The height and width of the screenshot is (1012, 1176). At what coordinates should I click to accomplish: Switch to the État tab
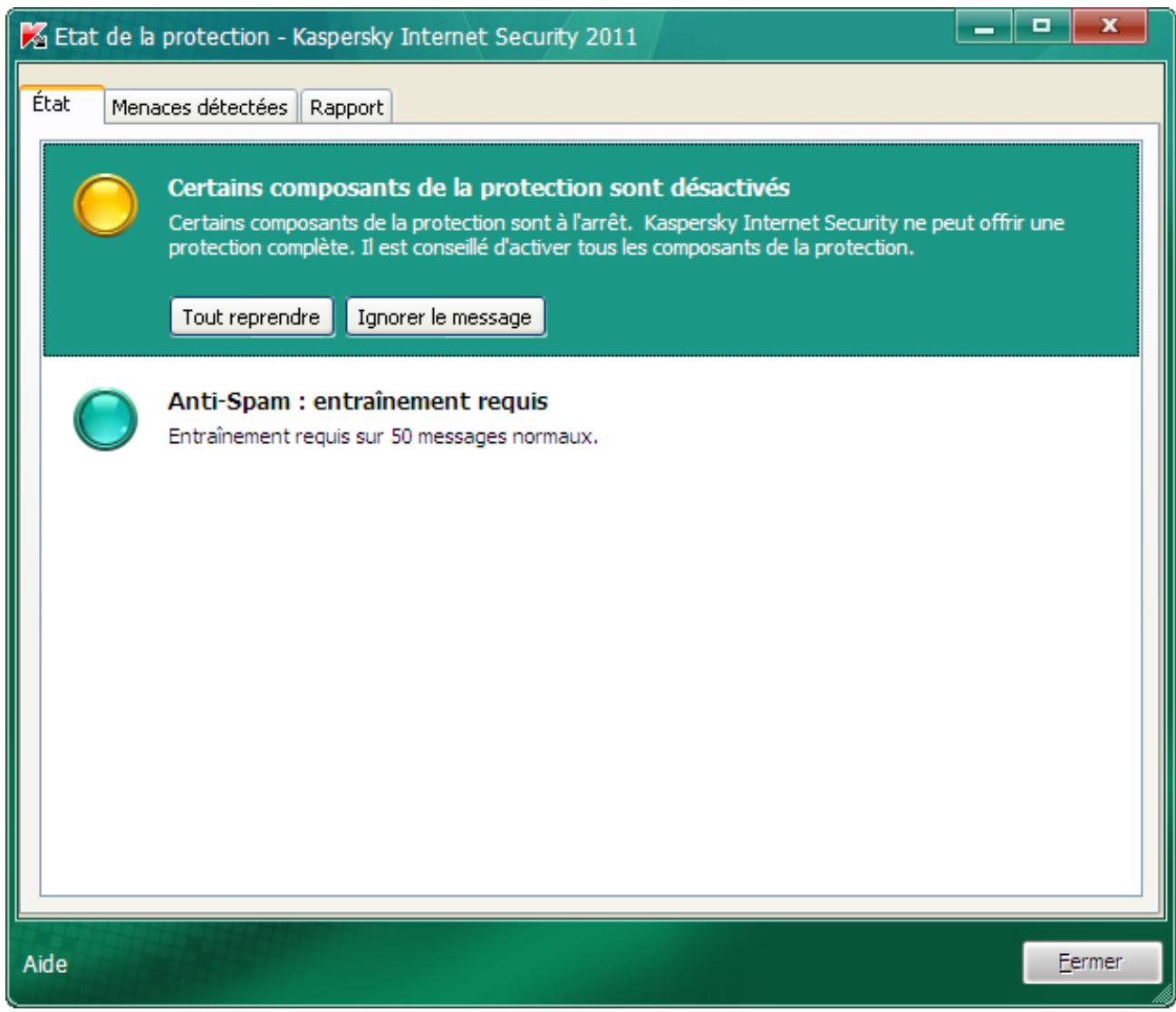62,104
